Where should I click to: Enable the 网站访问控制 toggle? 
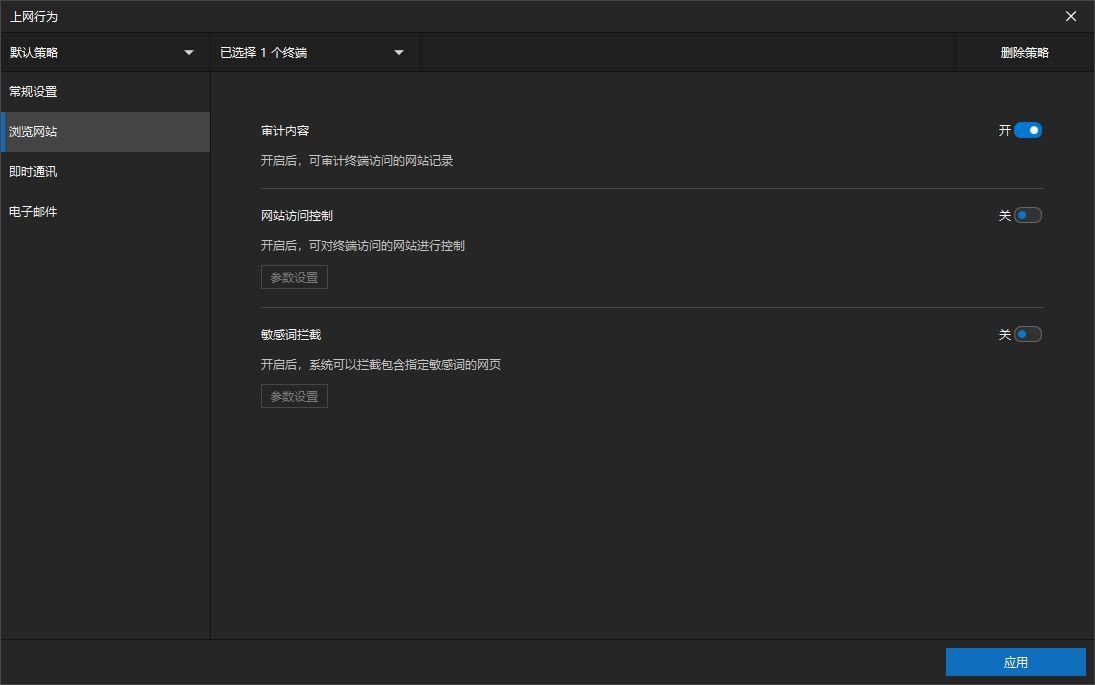pos(1027,215)
